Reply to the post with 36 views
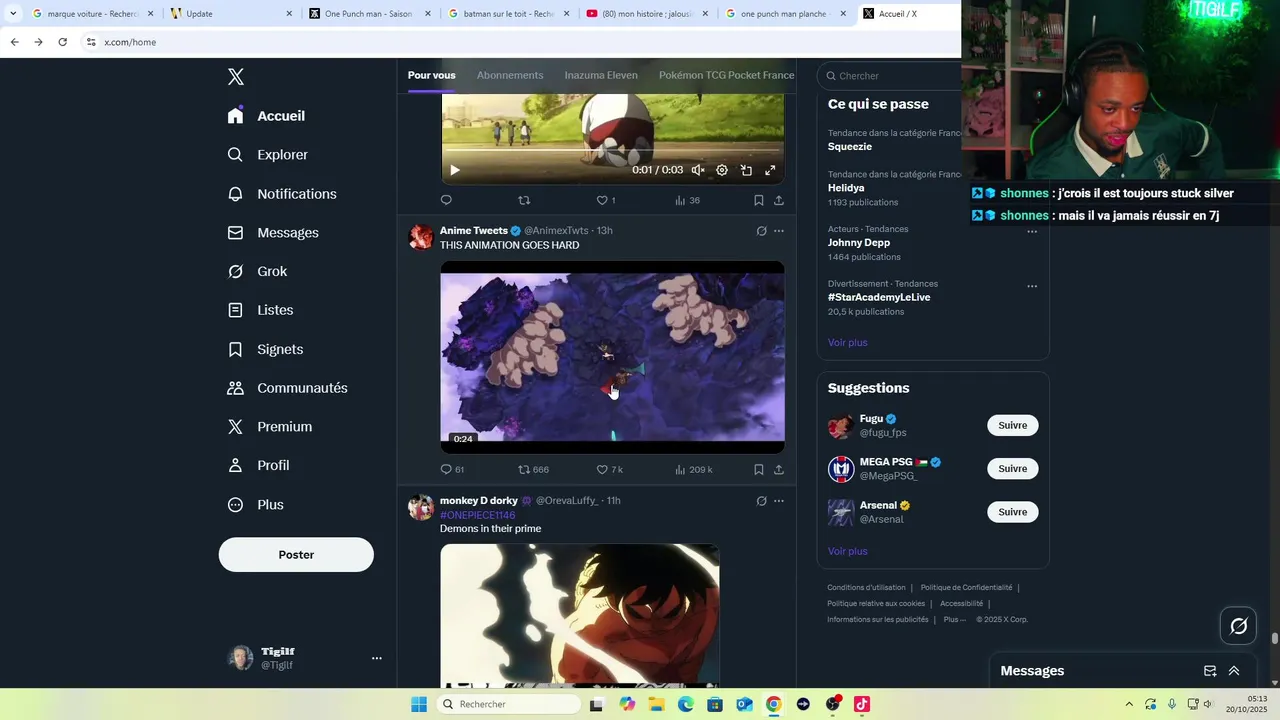 [446, 200]
